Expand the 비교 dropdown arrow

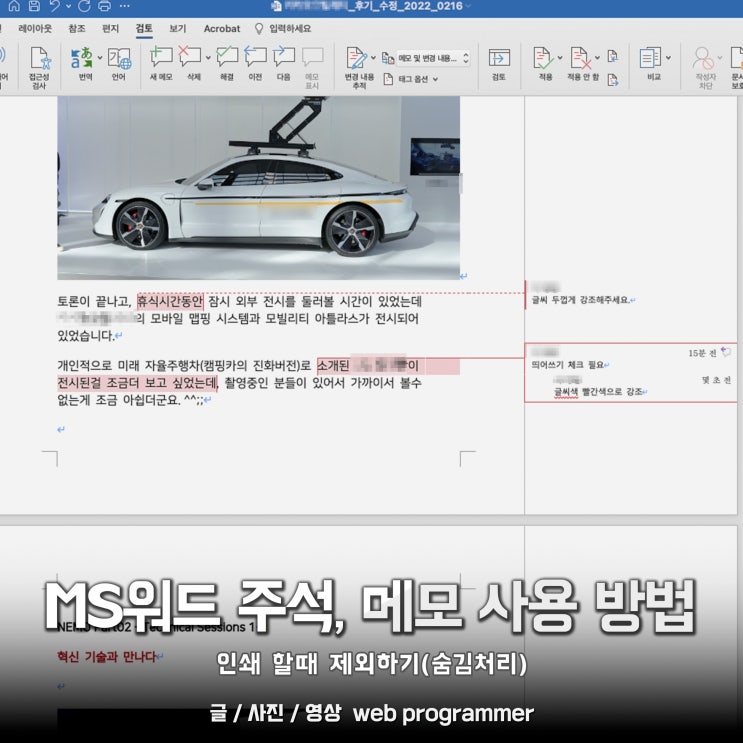[x=668, y=58]
